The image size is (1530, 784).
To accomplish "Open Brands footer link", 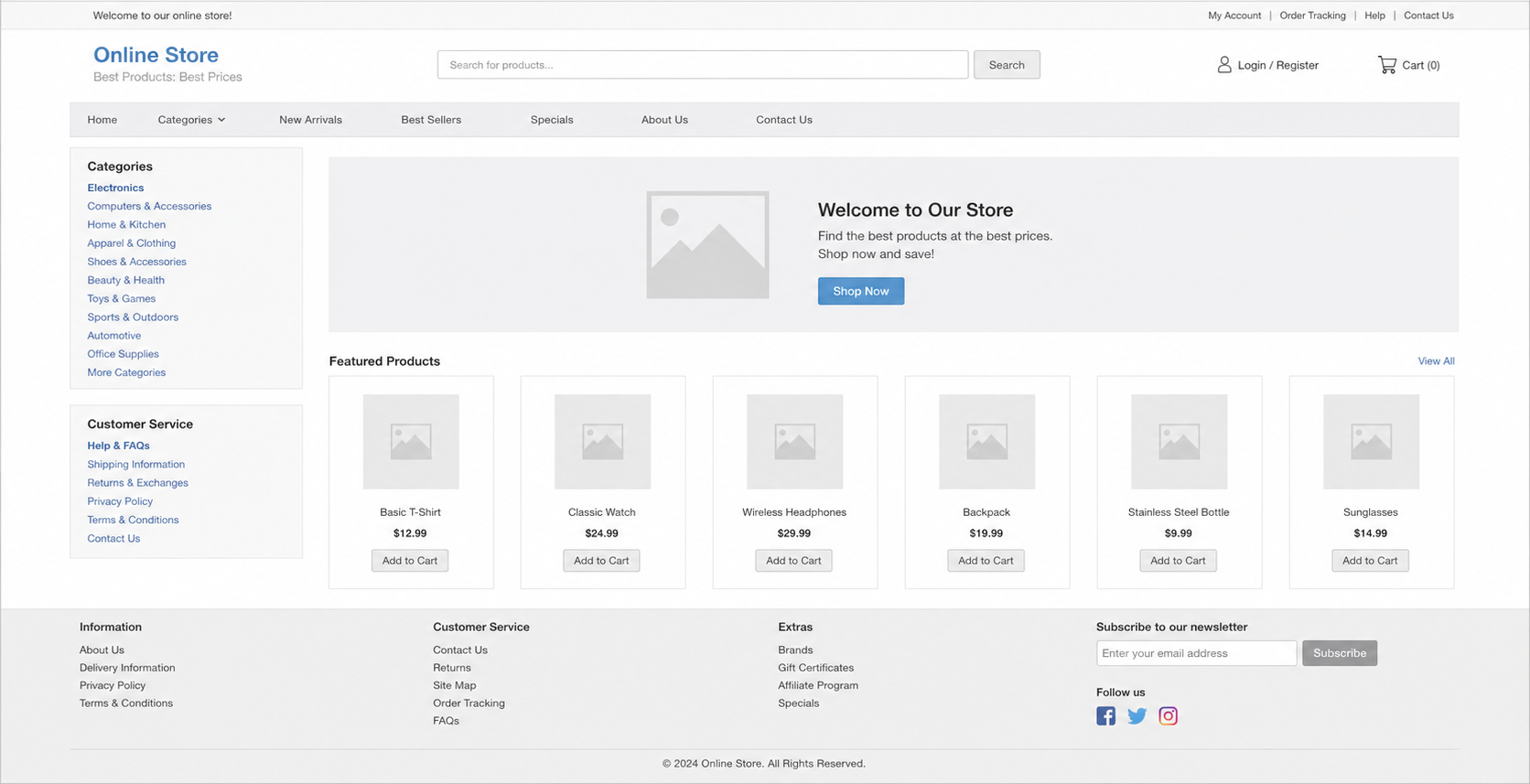I will [795, 650].
